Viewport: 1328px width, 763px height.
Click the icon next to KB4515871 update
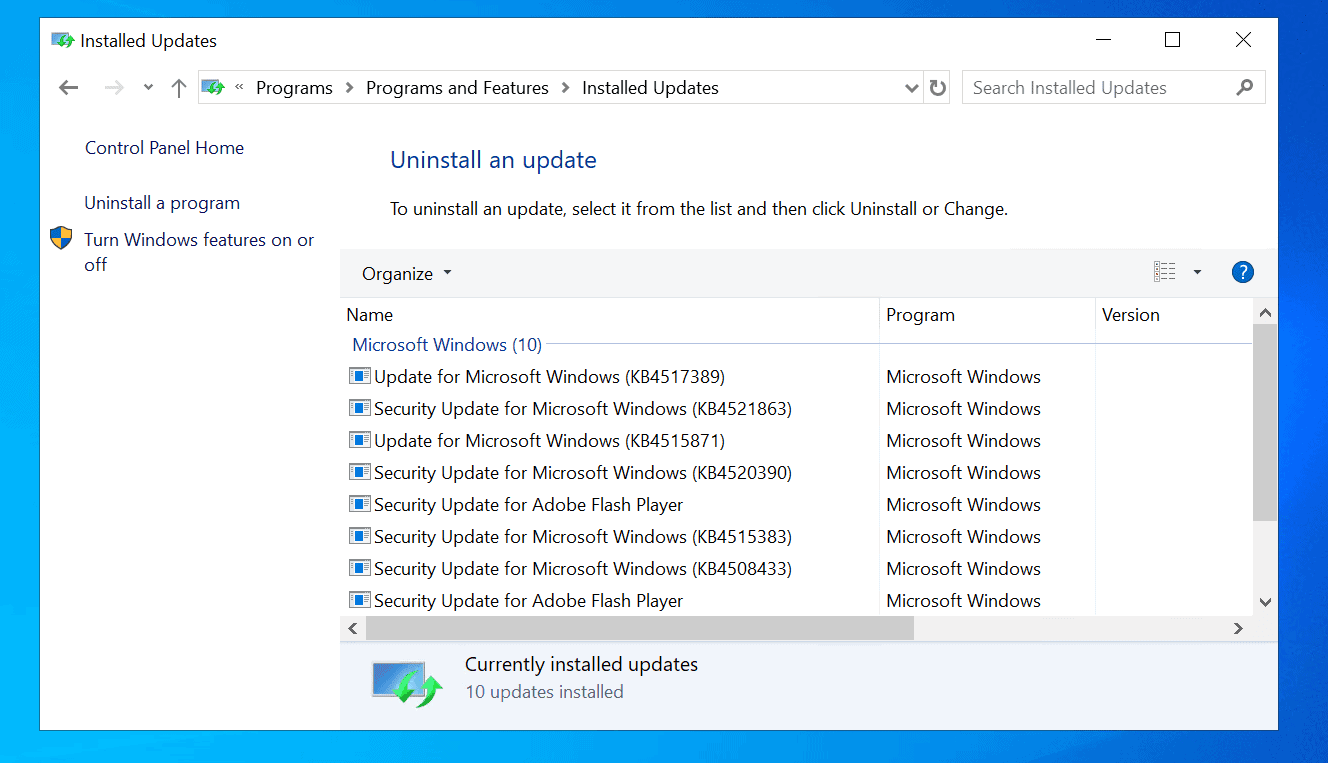(359, 440)
